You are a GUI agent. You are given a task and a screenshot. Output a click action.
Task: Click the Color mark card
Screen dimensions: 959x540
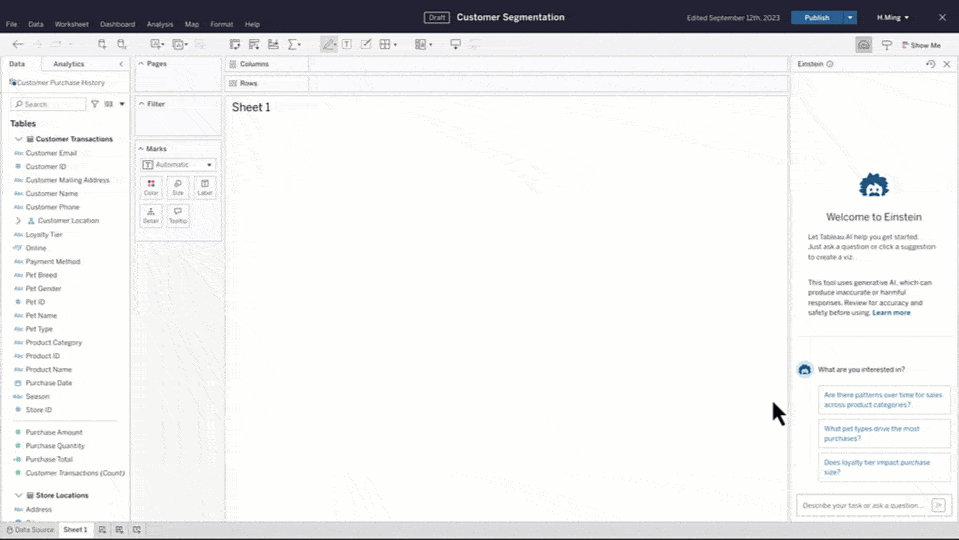(151, 187)
